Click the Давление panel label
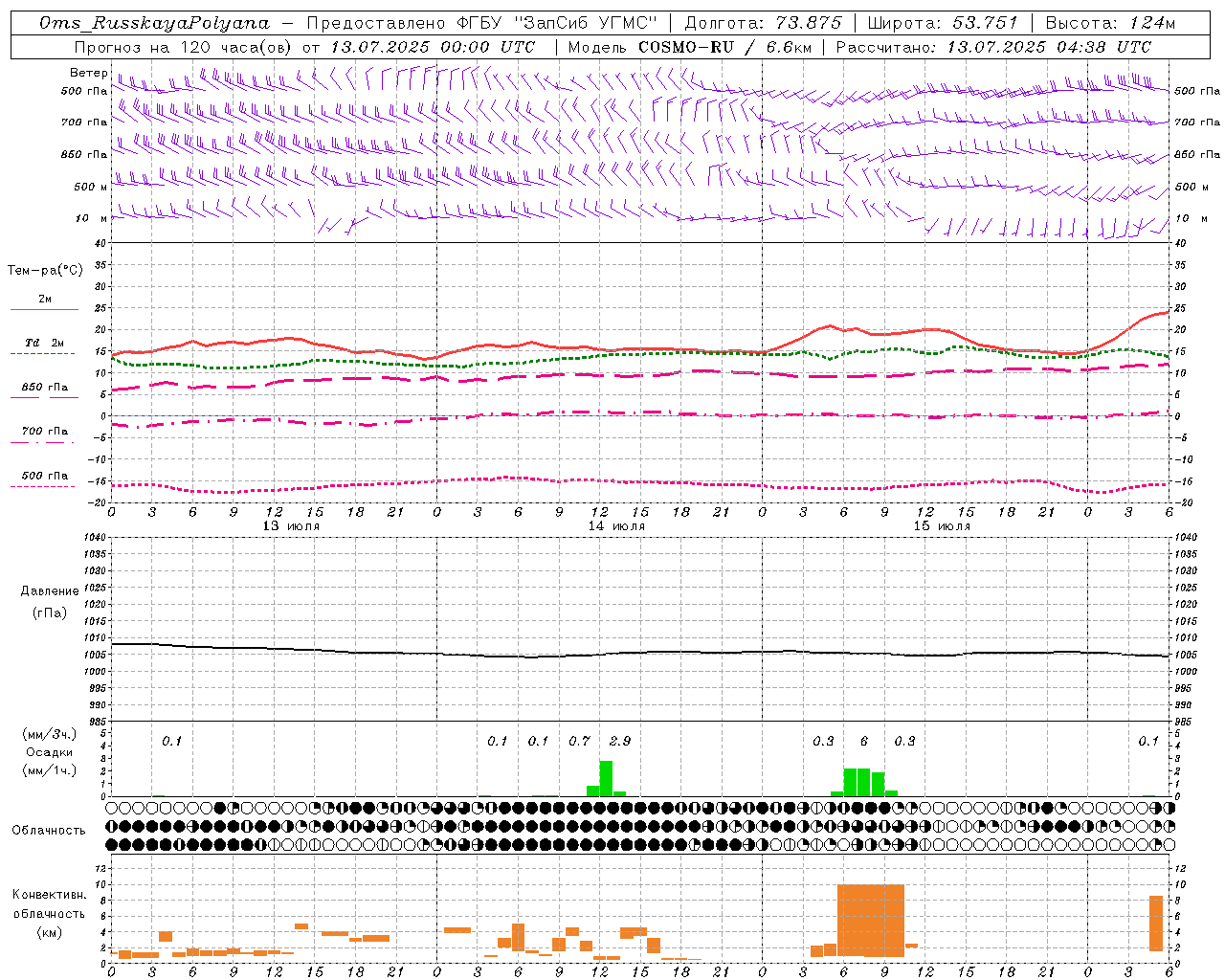1225x980 pixels. [x=49, y=591]
